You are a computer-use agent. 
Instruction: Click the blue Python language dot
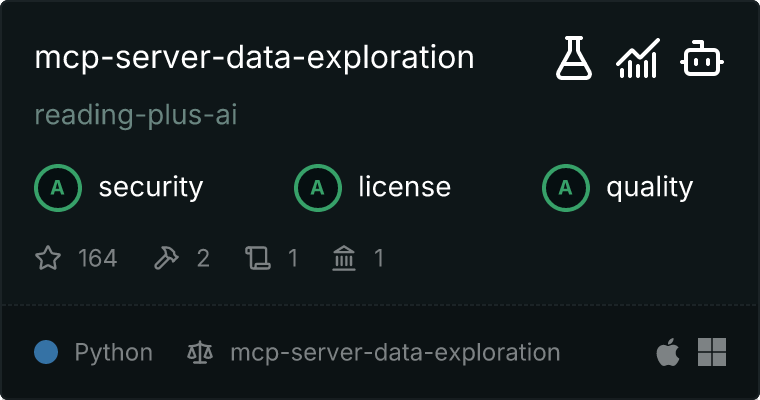tap(46, 352)
